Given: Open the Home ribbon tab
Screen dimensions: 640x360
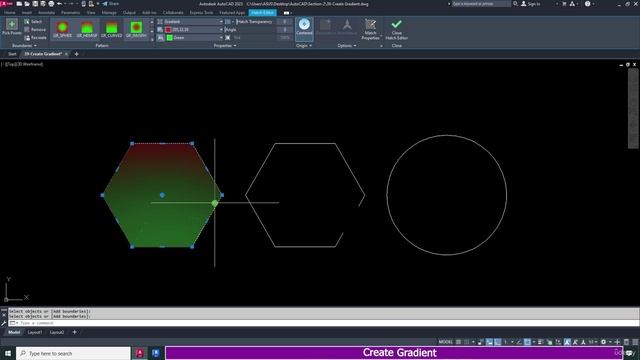Looking at the screenshot, I should pos(10,13).
